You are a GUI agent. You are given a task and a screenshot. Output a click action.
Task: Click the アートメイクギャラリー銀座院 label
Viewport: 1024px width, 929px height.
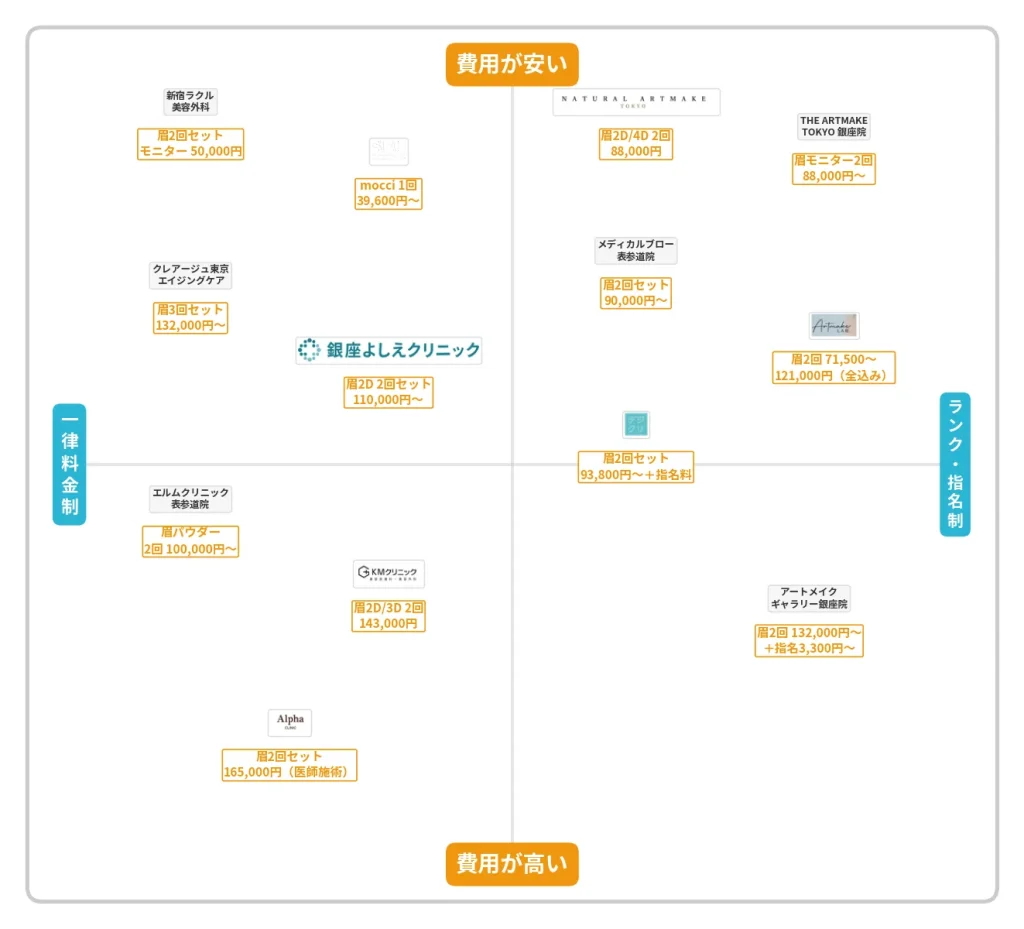(809, 598)
